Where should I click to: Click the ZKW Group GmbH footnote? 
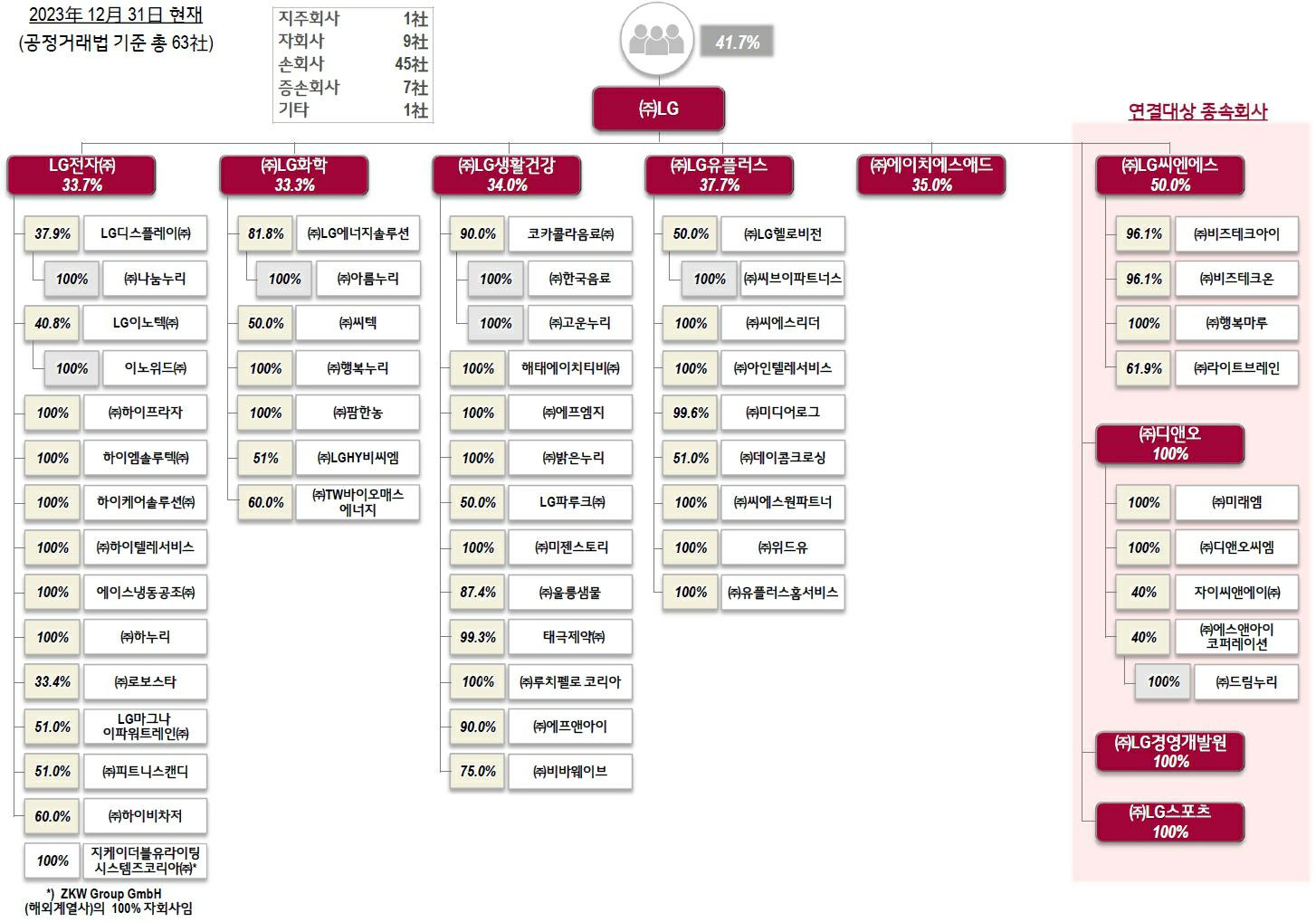(110, 901)
